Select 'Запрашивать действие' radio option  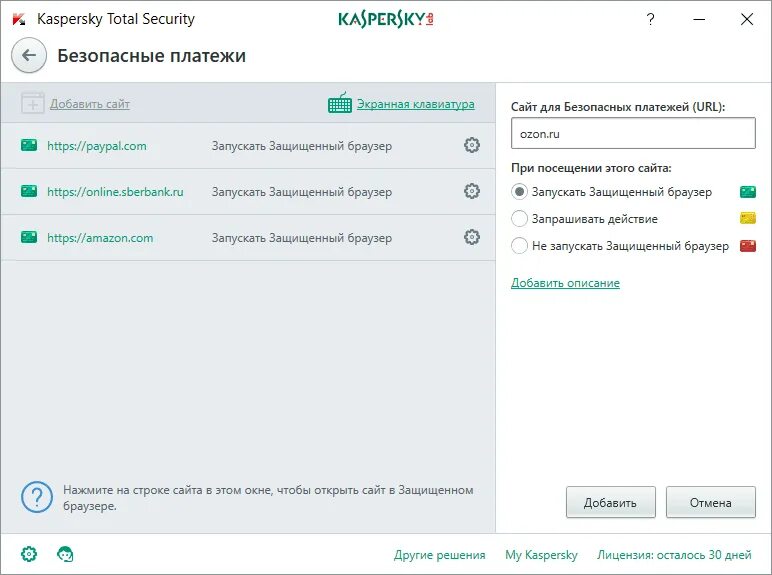(519, 218)
